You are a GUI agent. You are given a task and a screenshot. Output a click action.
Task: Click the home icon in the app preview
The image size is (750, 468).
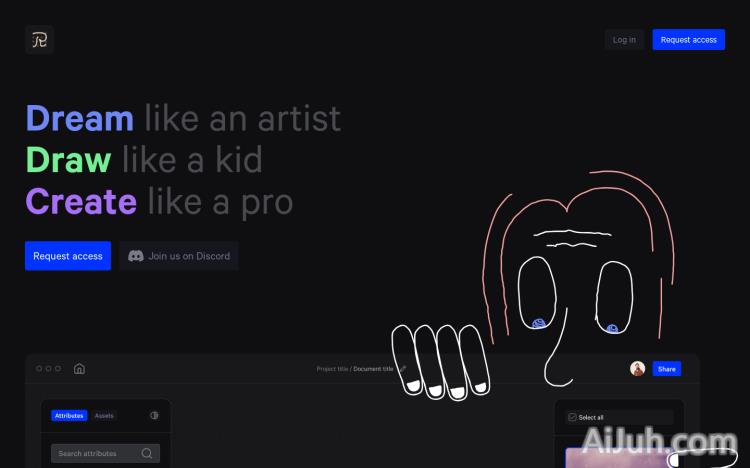tap(79, 368)
